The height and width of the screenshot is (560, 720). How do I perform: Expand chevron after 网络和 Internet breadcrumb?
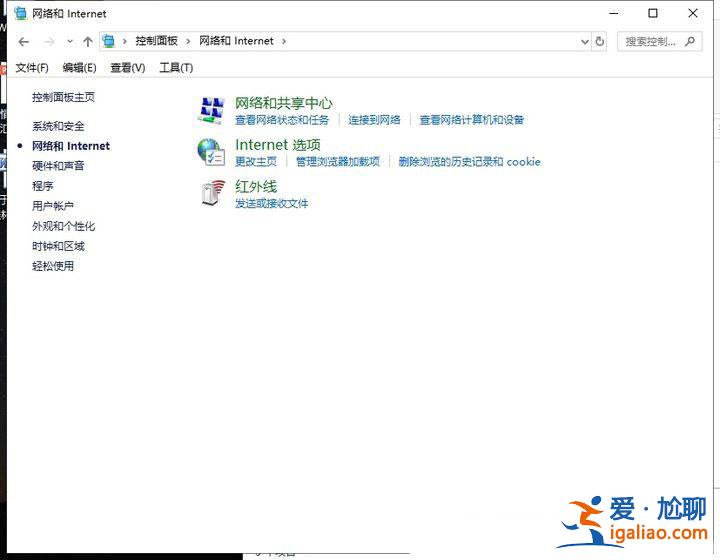coord(284,41)
